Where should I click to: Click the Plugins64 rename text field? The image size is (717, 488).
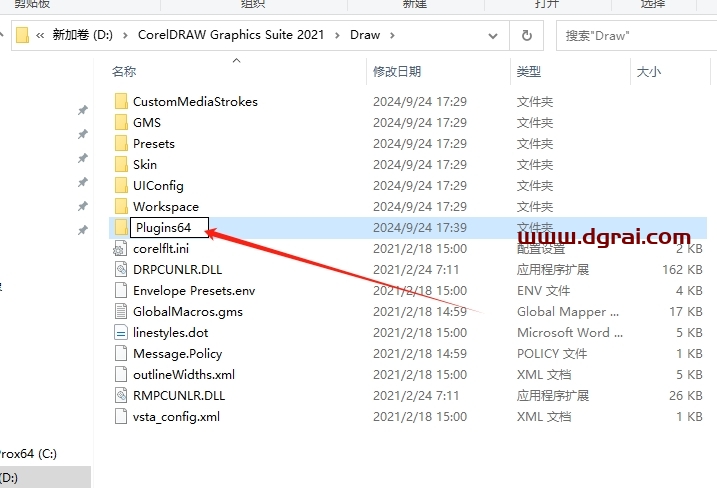tap(167, 228)
